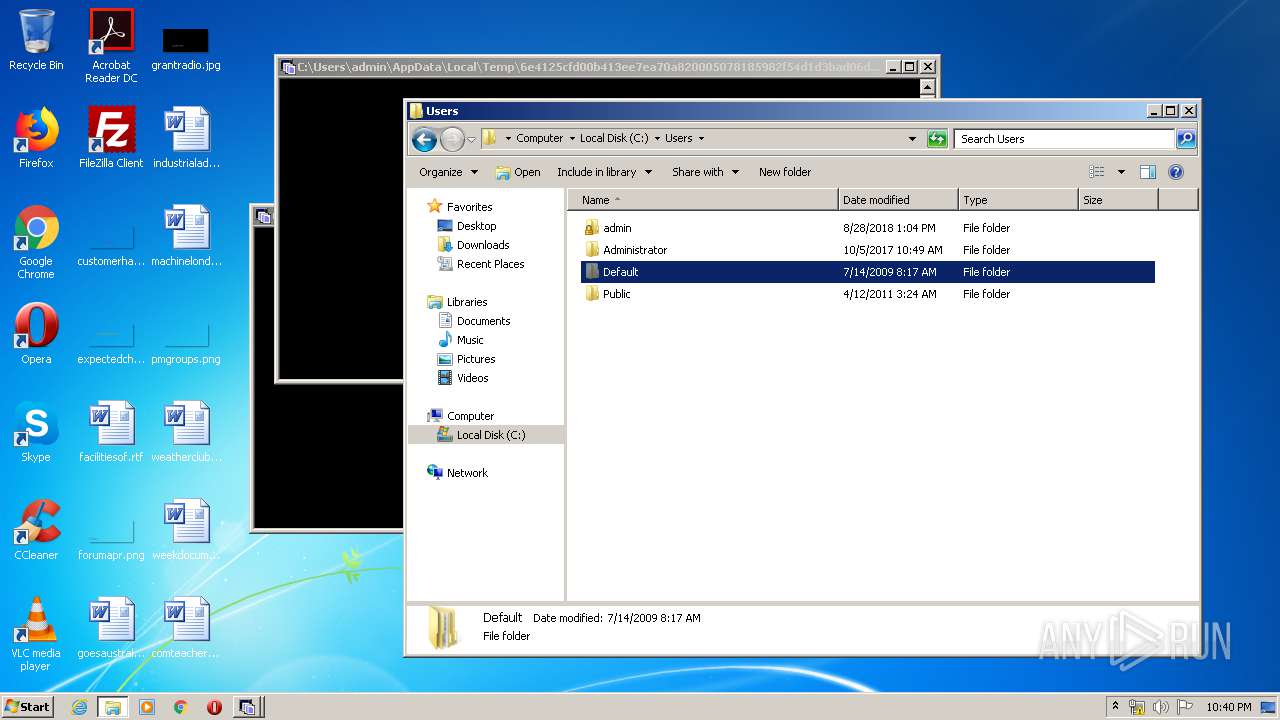Select Local Disk (C:) in navigation pane
The height and width of the screenshot is (720, 1280).
[486, 435]
